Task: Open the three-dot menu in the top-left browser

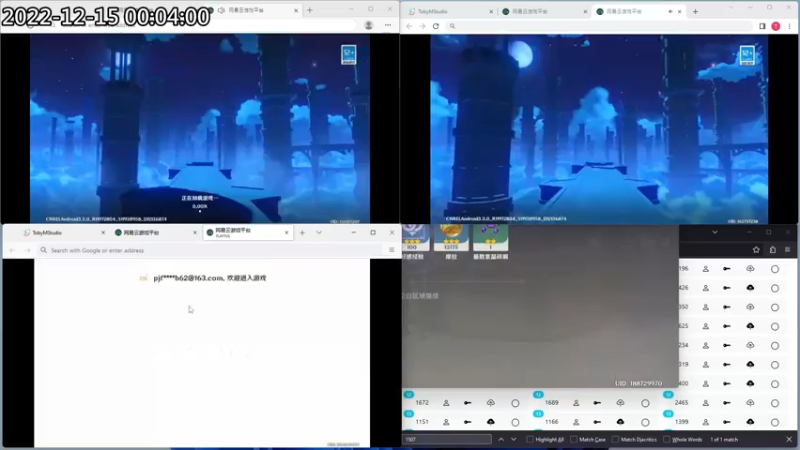Action: click(x=388, y=25)
